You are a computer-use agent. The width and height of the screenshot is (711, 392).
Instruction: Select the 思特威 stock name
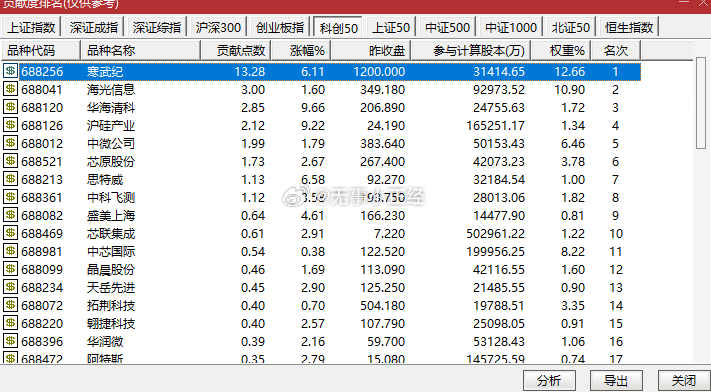pos(105,179)
